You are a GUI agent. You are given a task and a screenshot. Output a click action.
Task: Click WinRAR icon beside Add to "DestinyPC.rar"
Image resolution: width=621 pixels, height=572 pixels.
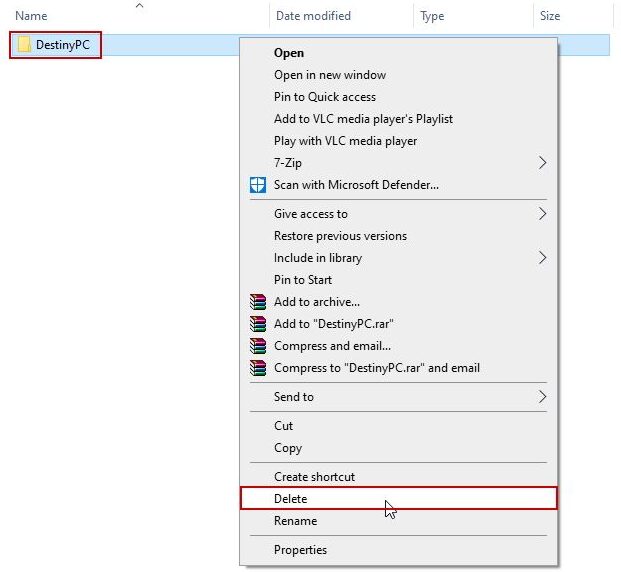coord(258,324)
